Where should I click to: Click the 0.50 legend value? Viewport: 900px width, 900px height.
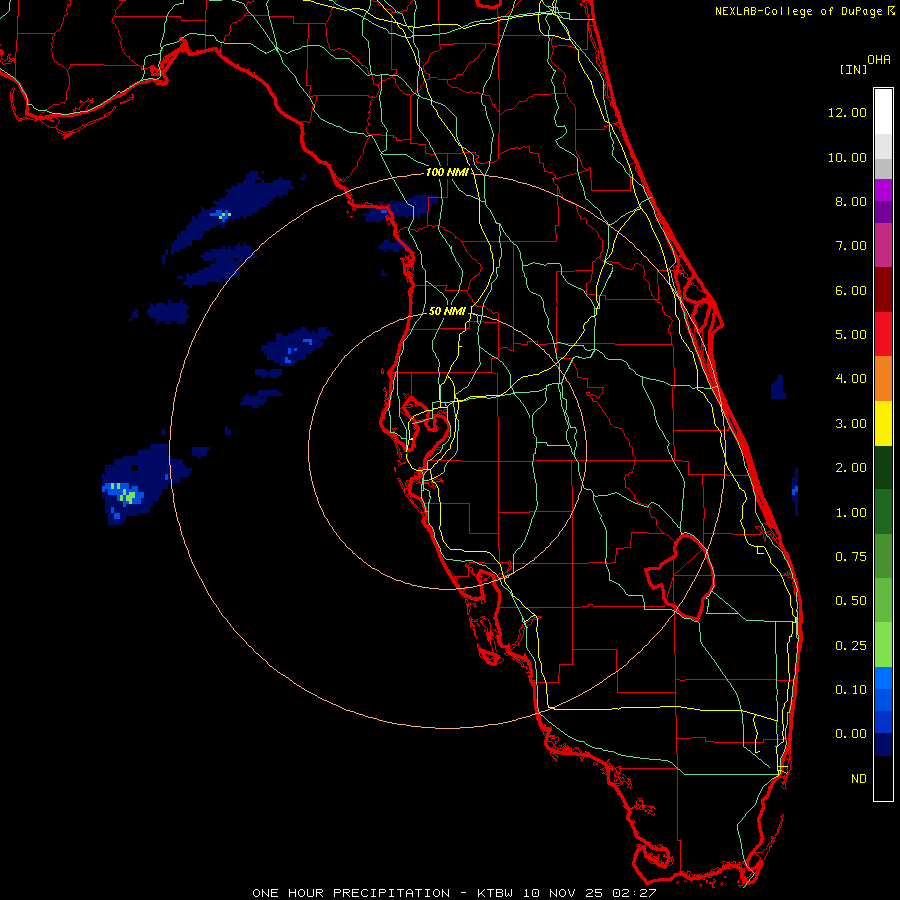tap(851, 601)
